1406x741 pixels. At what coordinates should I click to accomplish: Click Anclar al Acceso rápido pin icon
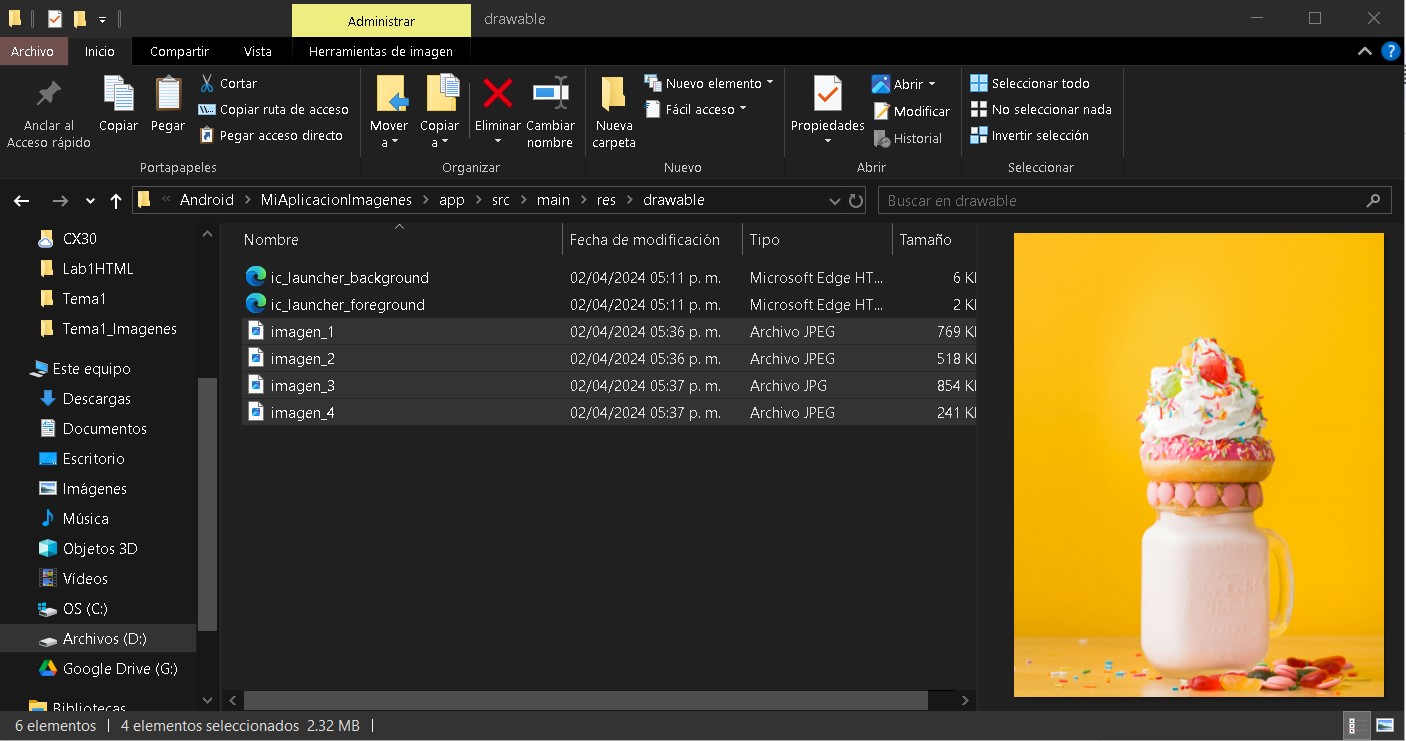(x=48, y=94)
